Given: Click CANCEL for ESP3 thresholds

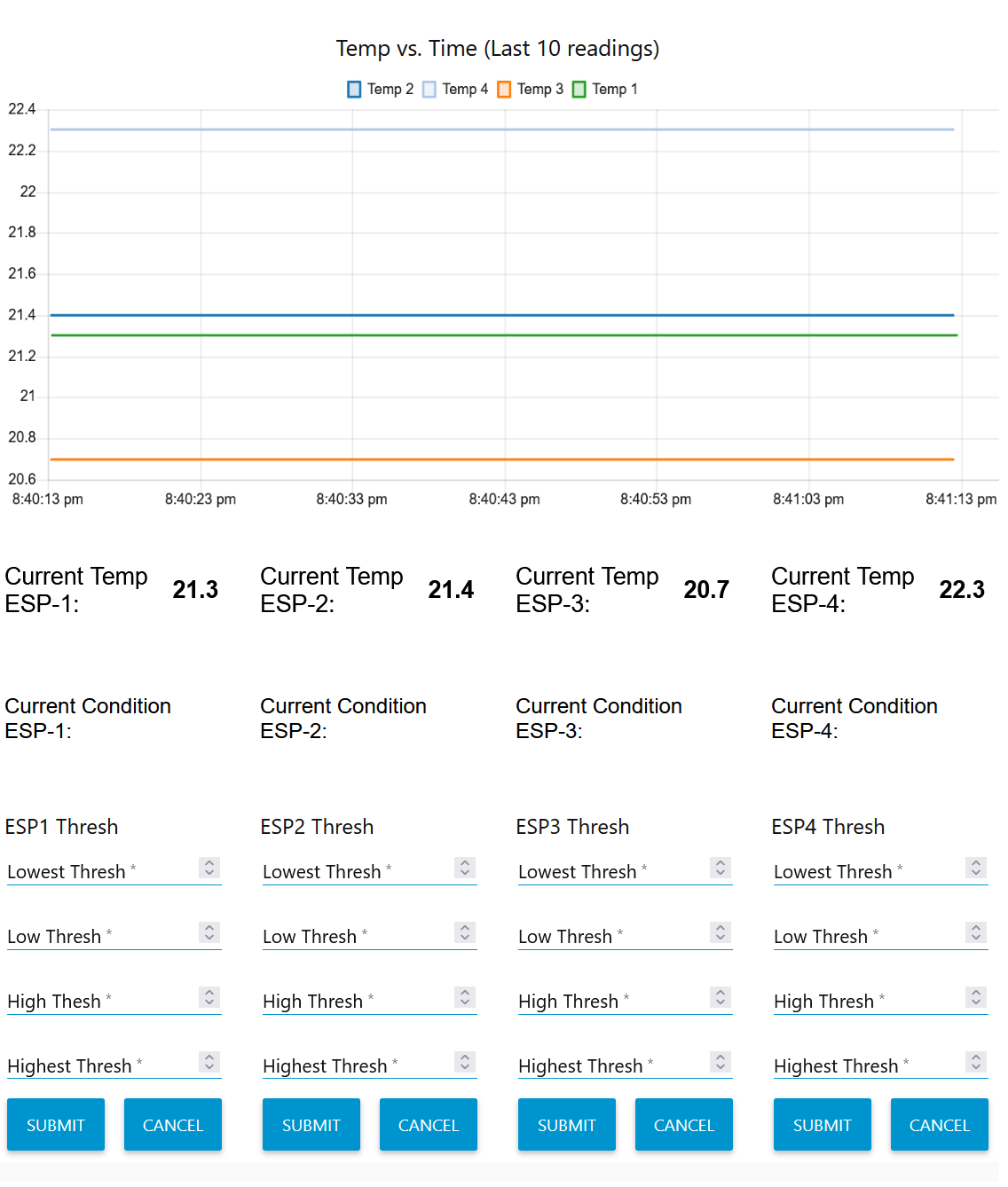Looking at the screenshot, I should [x=683, y=1124].
